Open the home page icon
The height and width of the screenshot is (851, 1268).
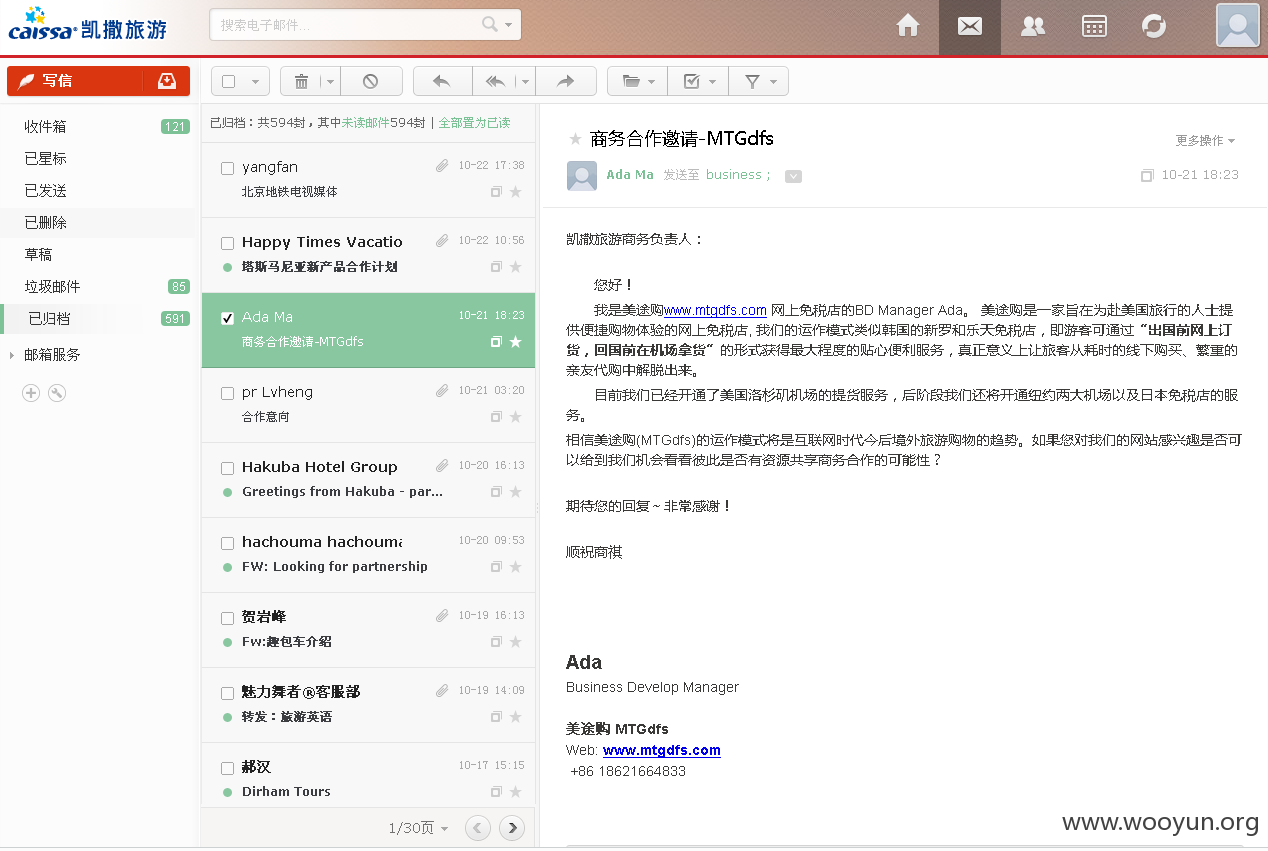908,26
